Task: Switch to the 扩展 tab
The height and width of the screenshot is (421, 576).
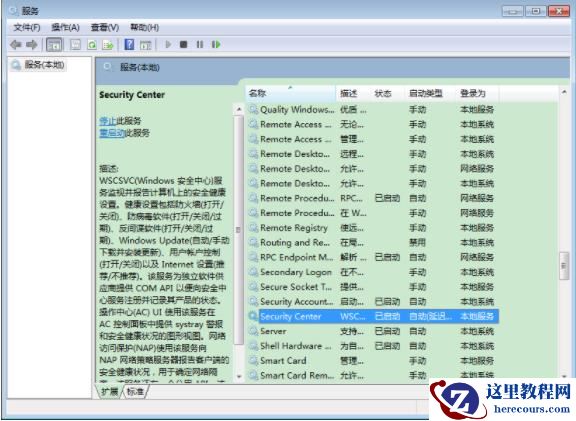Action: coord(109,392)
